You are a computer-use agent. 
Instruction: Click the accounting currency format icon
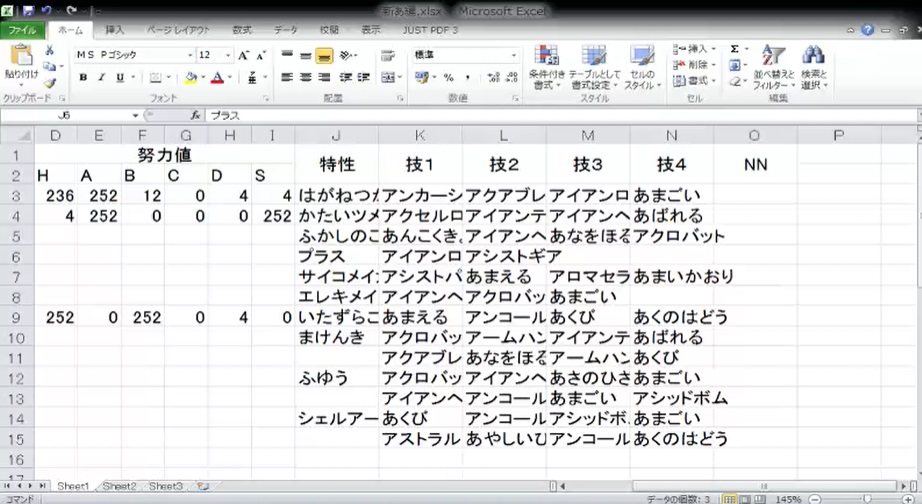point(422,77)
